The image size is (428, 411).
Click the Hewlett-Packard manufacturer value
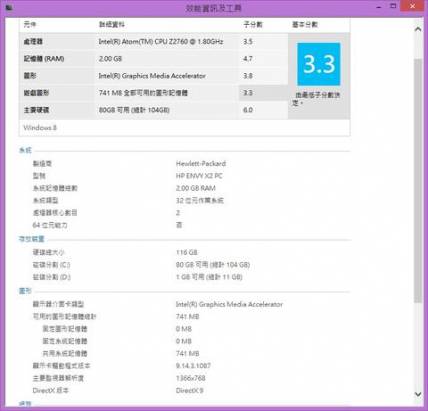tap(201, 163)
